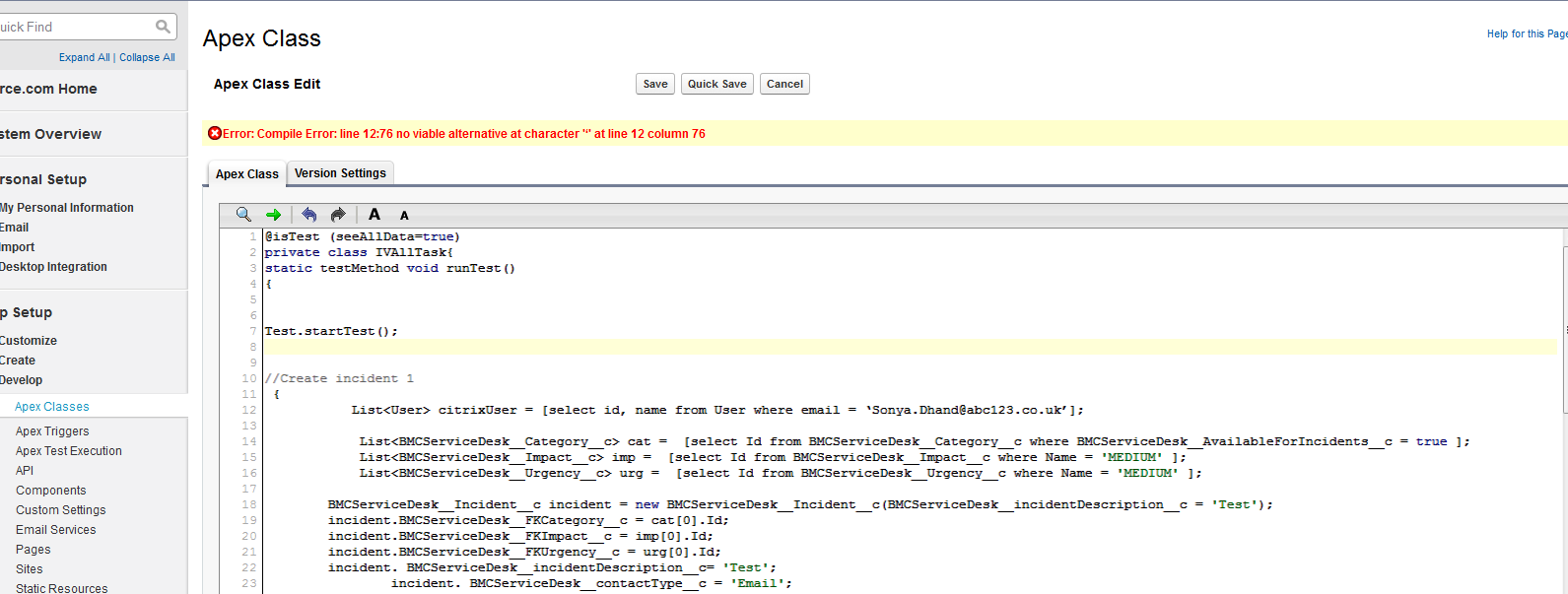Open Email Services in sidebar

point(56,530)
